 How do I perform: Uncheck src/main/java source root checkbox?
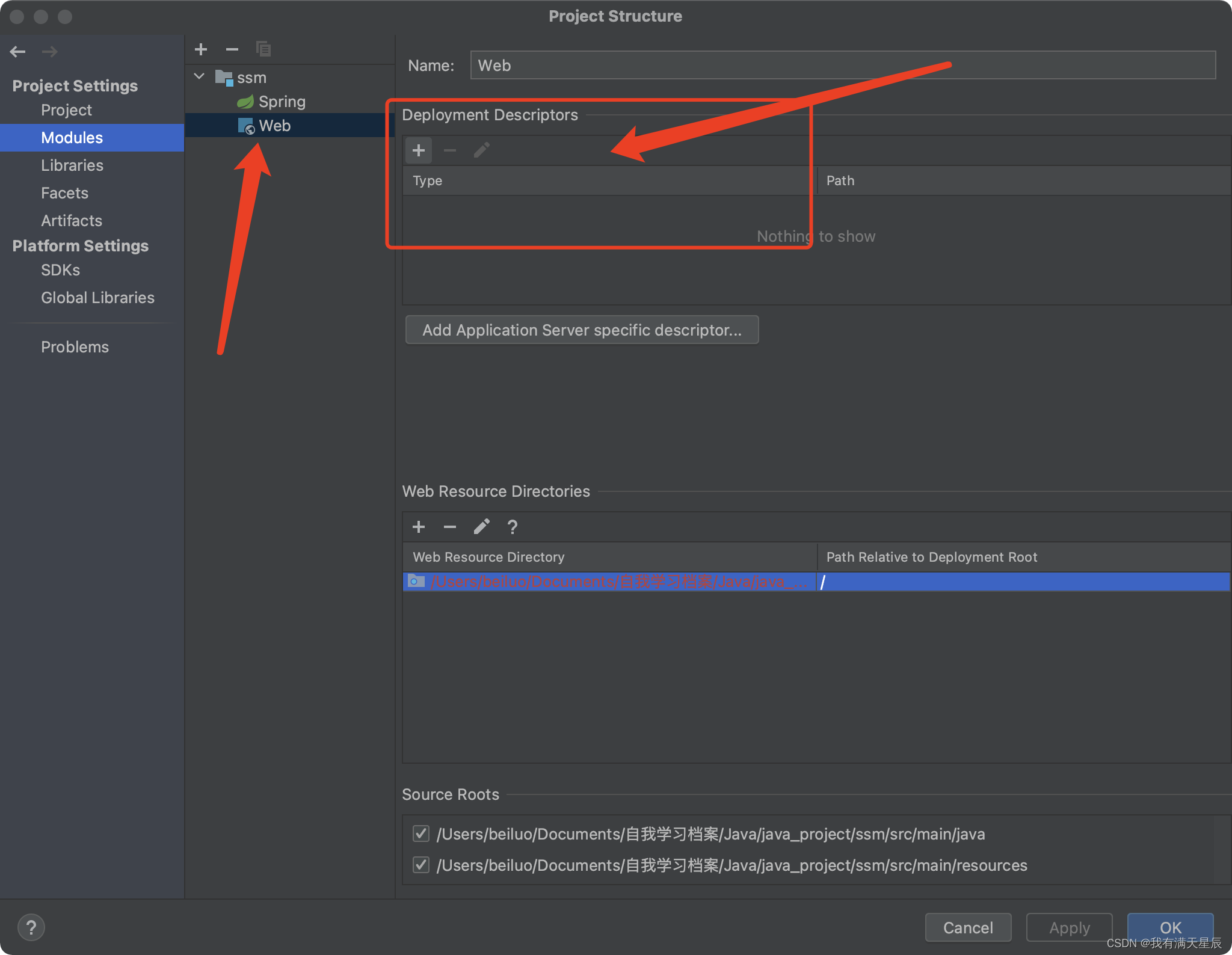pos(421,834)
